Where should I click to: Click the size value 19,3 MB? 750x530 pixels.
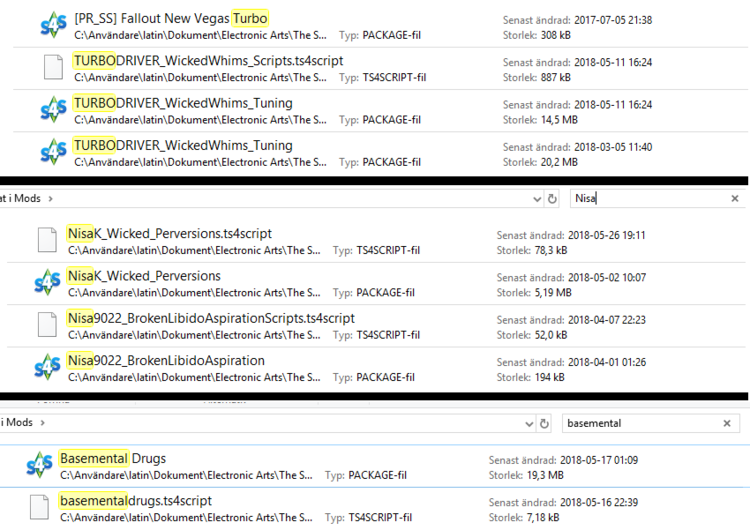coord(545,475)
